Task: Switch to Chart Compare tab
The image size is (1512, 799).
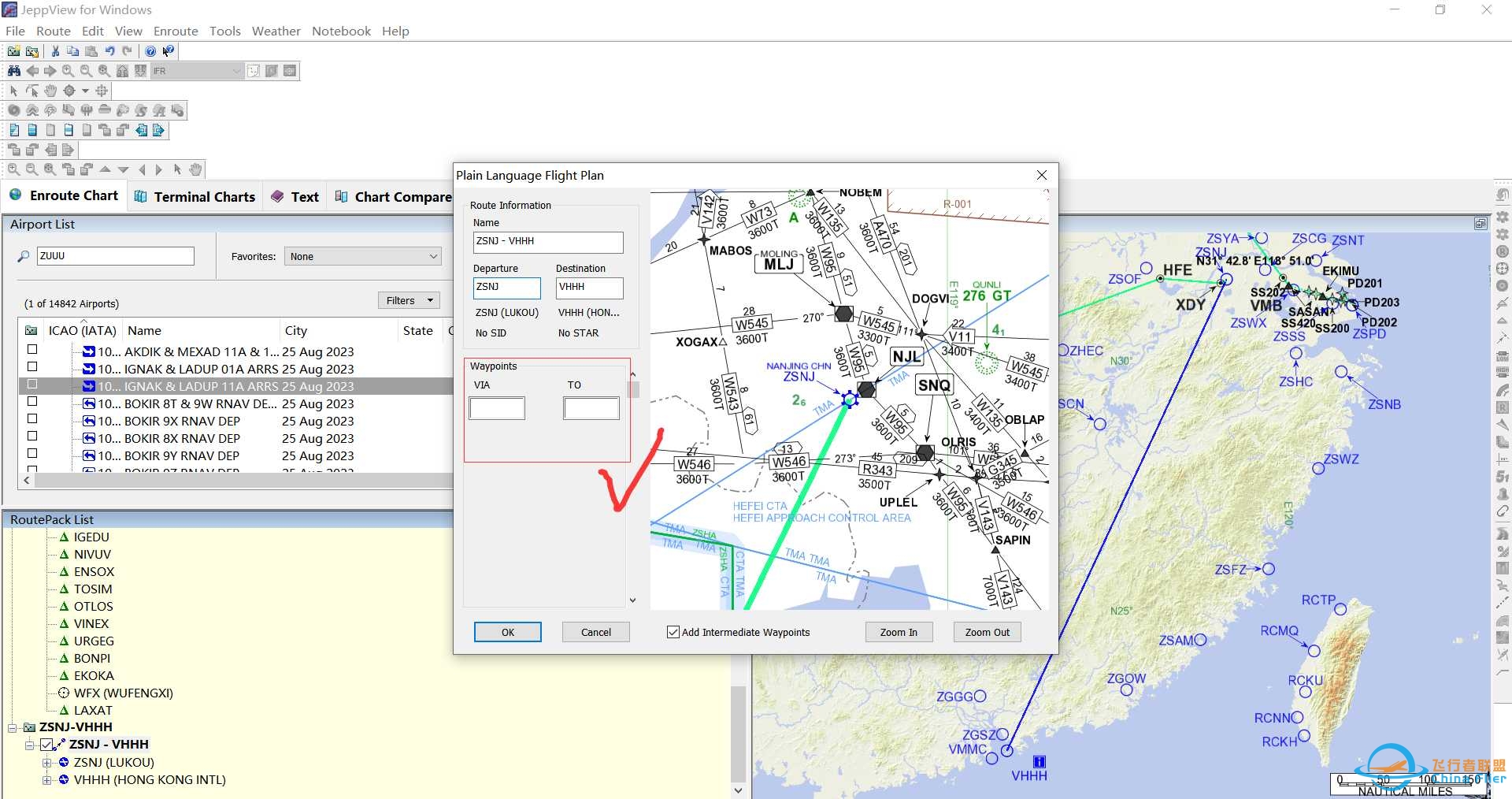Action: (x=393, y=197)
